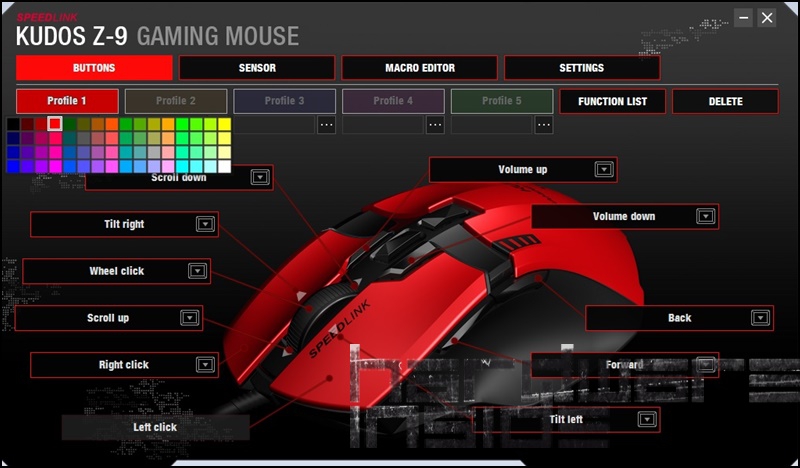
Task: Click the ellipsis button below Profile 5
Action: [543, 125]
